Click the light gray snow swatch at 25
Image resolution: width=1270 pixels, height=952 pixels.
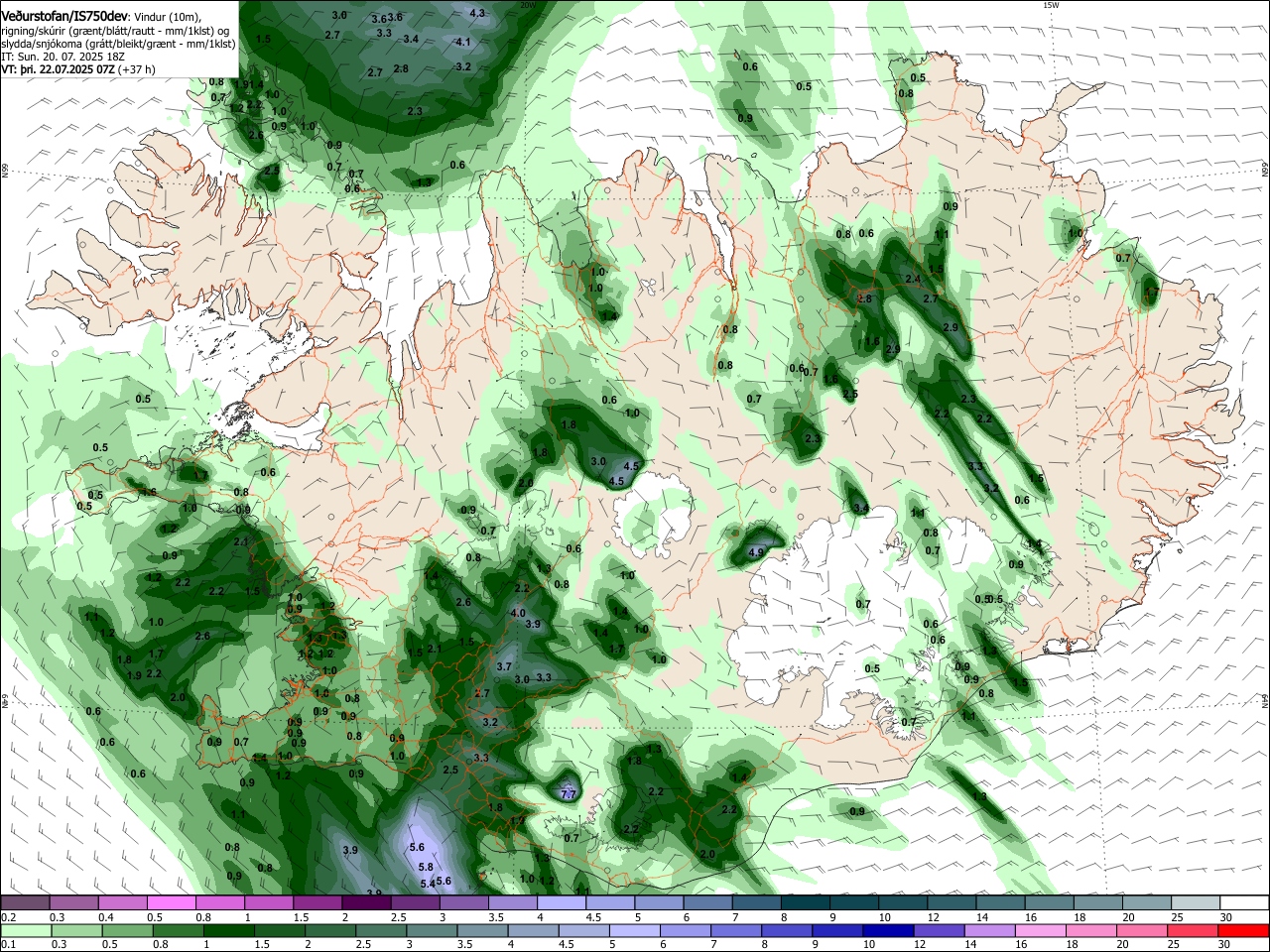[x=1196, y=902]
